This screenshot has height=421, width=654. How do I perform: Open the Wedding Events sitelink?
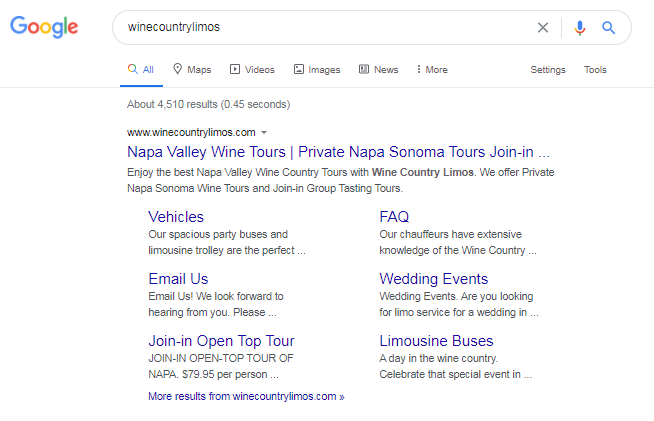coord(433,278)
